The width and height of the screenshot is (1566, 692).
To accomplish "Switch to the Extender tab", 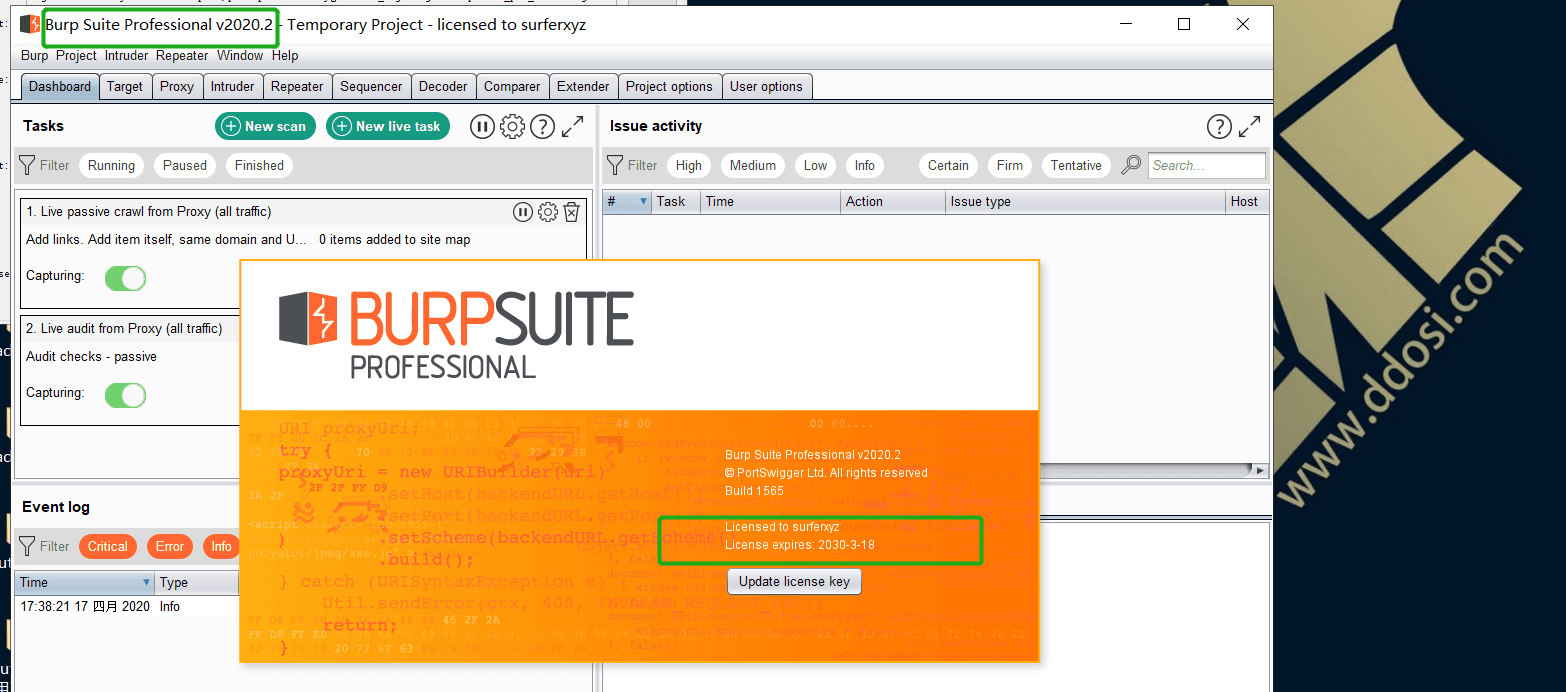I will click(x=583, y=87).
